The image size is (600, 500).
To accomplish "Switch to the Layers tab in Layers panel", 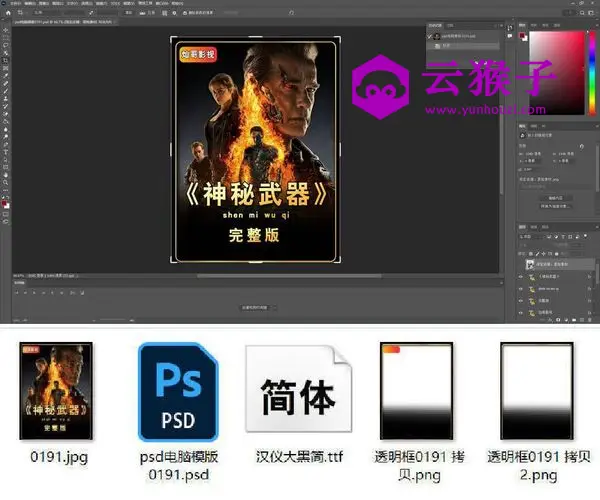I will point(522,227).
